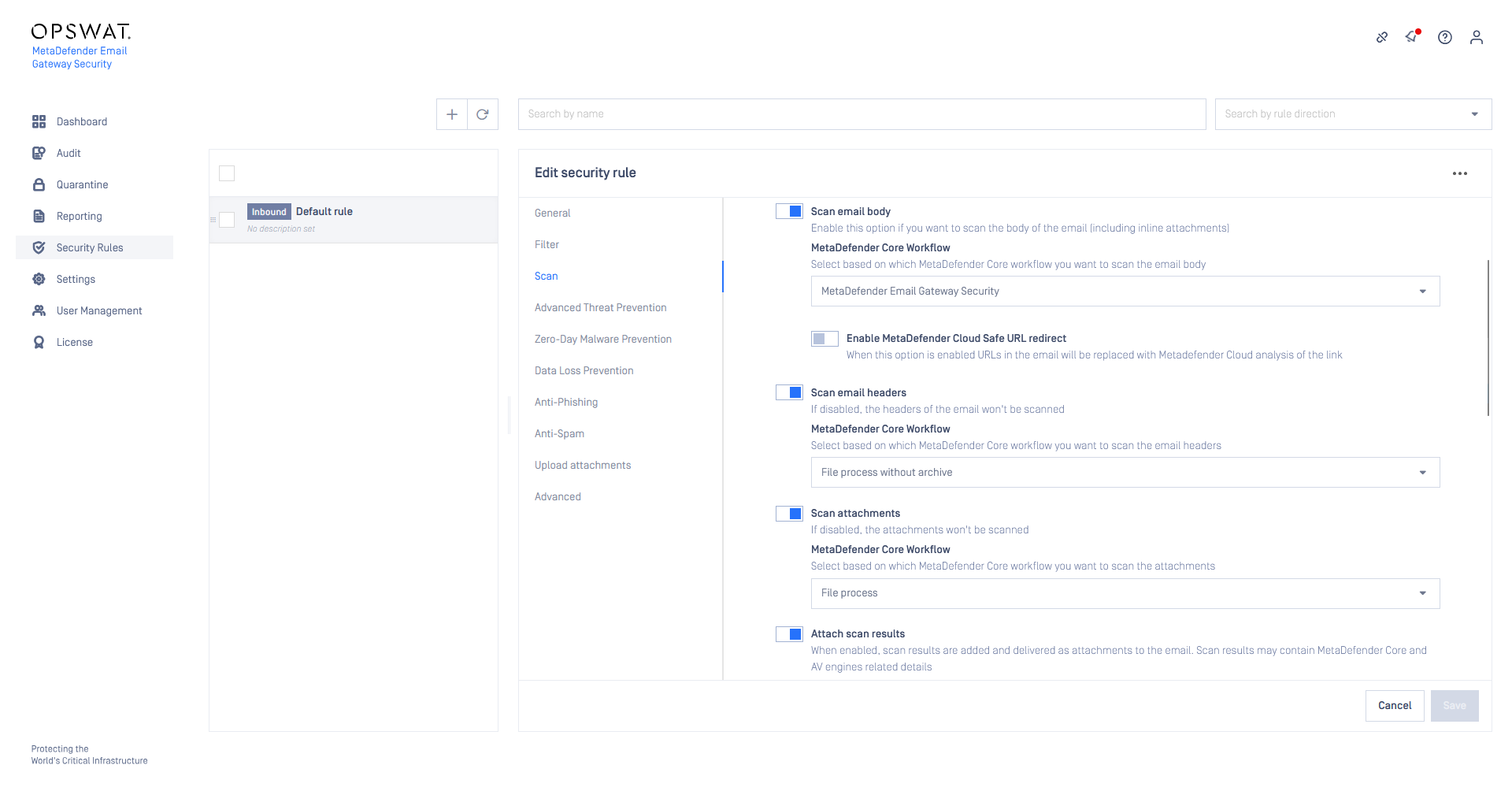The height and width of the screenshot is (791, 1512).
Task: Open Zero-Day Malware Prevention section
Action: point(603,339)
